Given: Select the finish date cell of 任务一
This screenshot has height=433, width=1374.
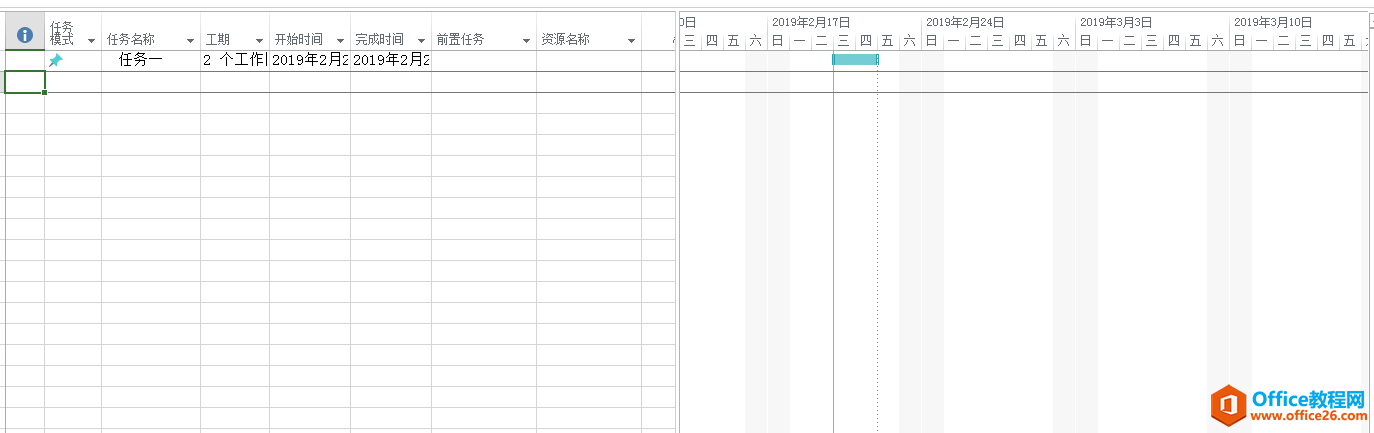Looking at the screenshot, I should click(391, 61).
